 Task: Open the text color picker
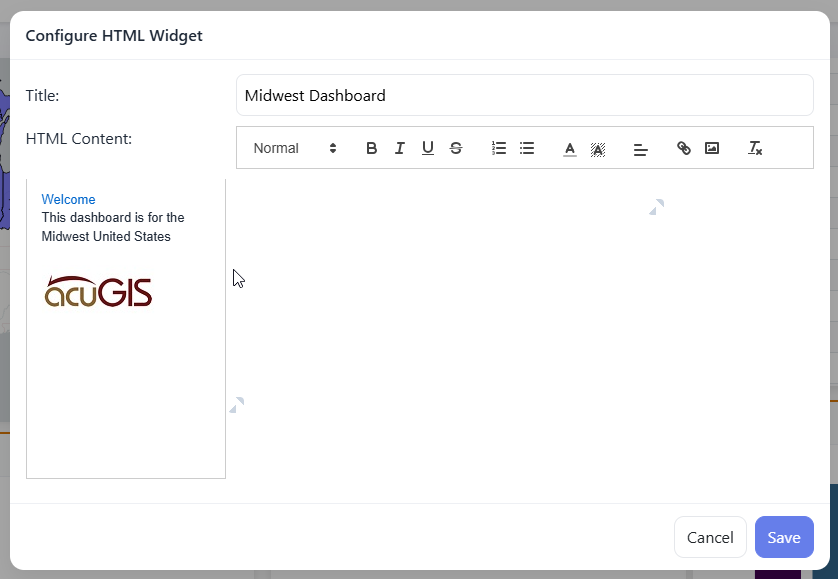click(570, 148)
